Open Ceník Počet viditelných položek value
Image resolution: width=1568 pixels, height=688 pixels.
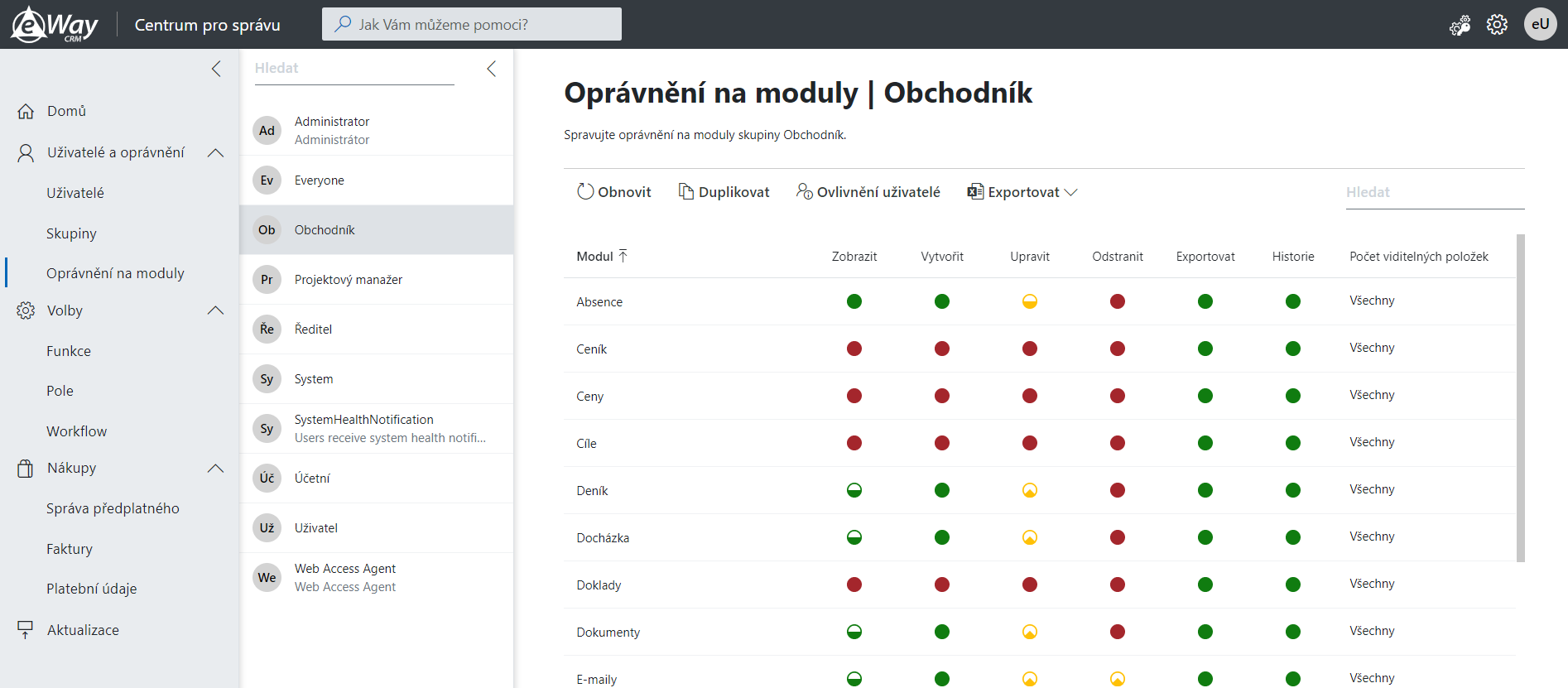[1372, 348]
